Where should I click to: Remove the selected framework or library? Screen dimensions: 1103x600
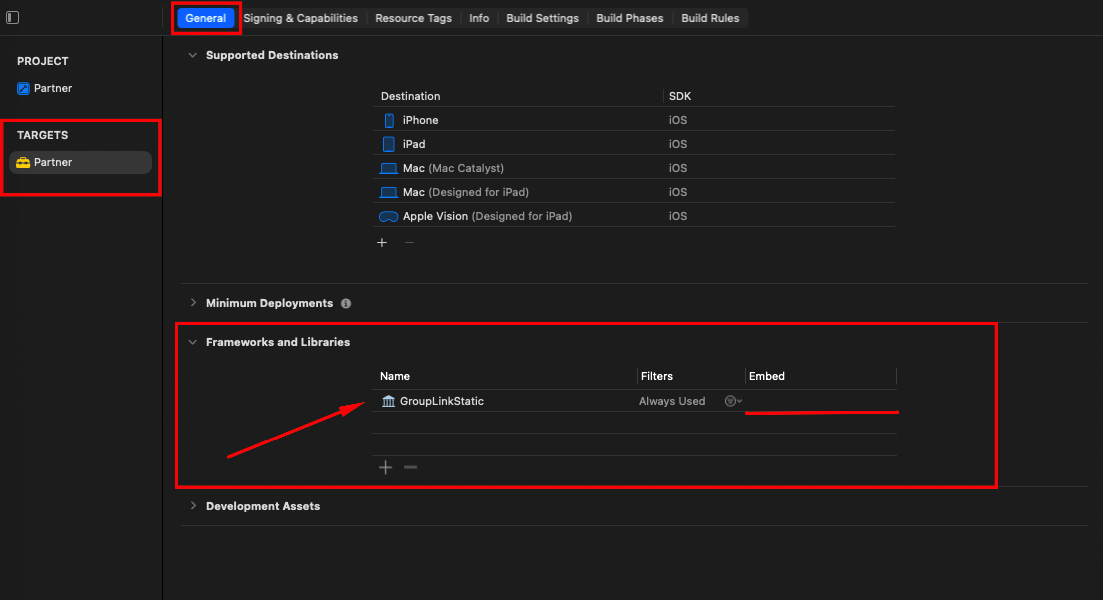411,467
